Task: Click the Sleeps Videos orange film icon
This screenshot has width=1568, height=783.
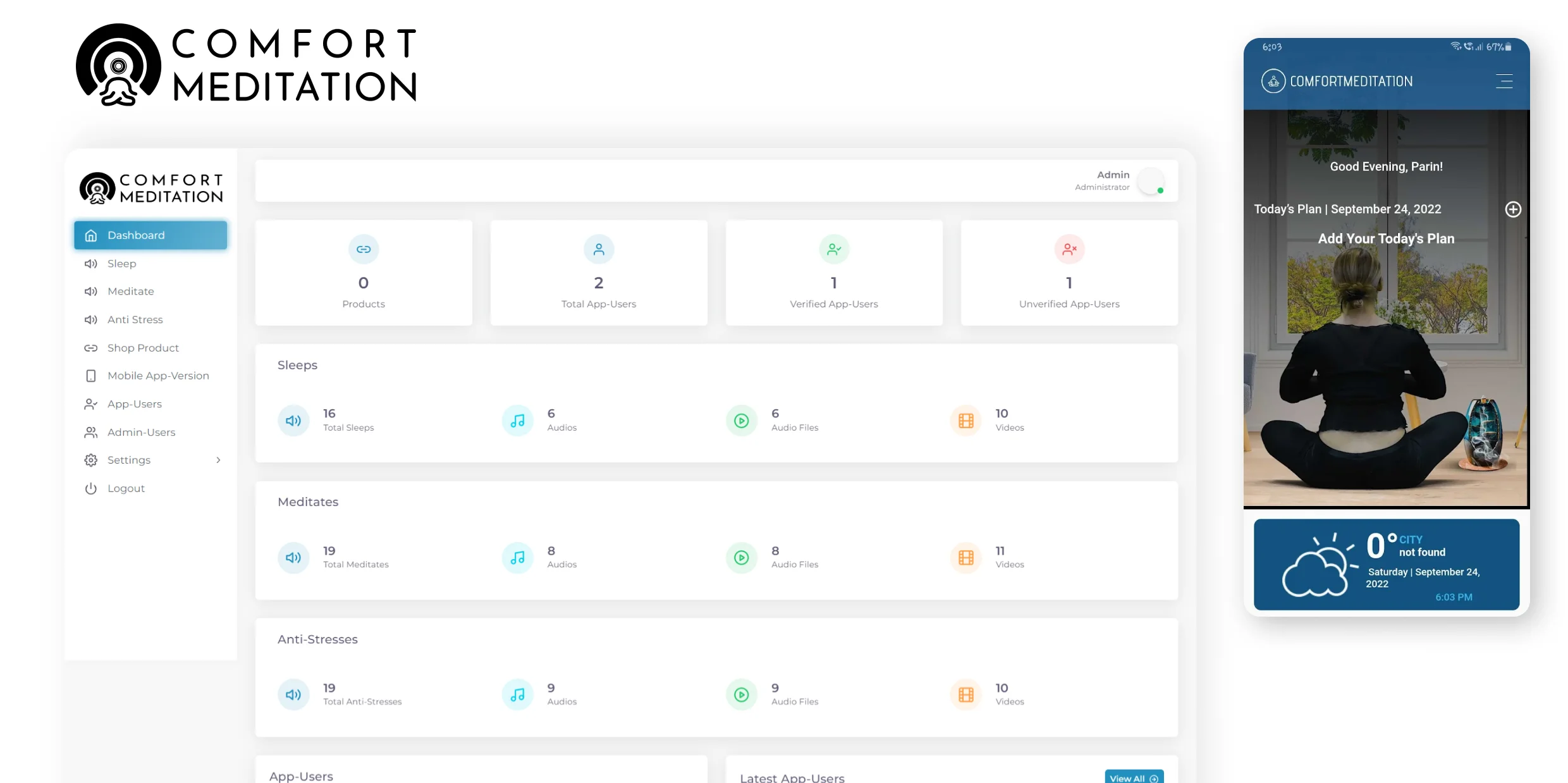Action: pyautogui.click(x=965, y=421)
